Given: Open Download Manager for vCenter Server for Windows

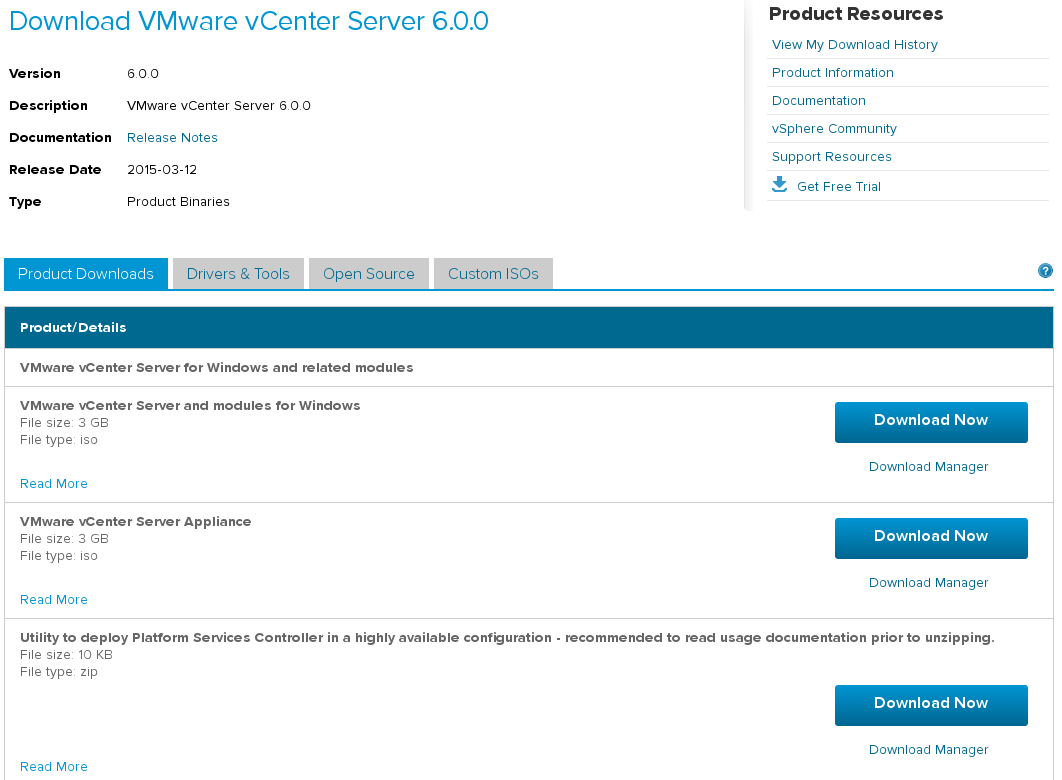Looking at the screenshot, I should coord(928,467).
